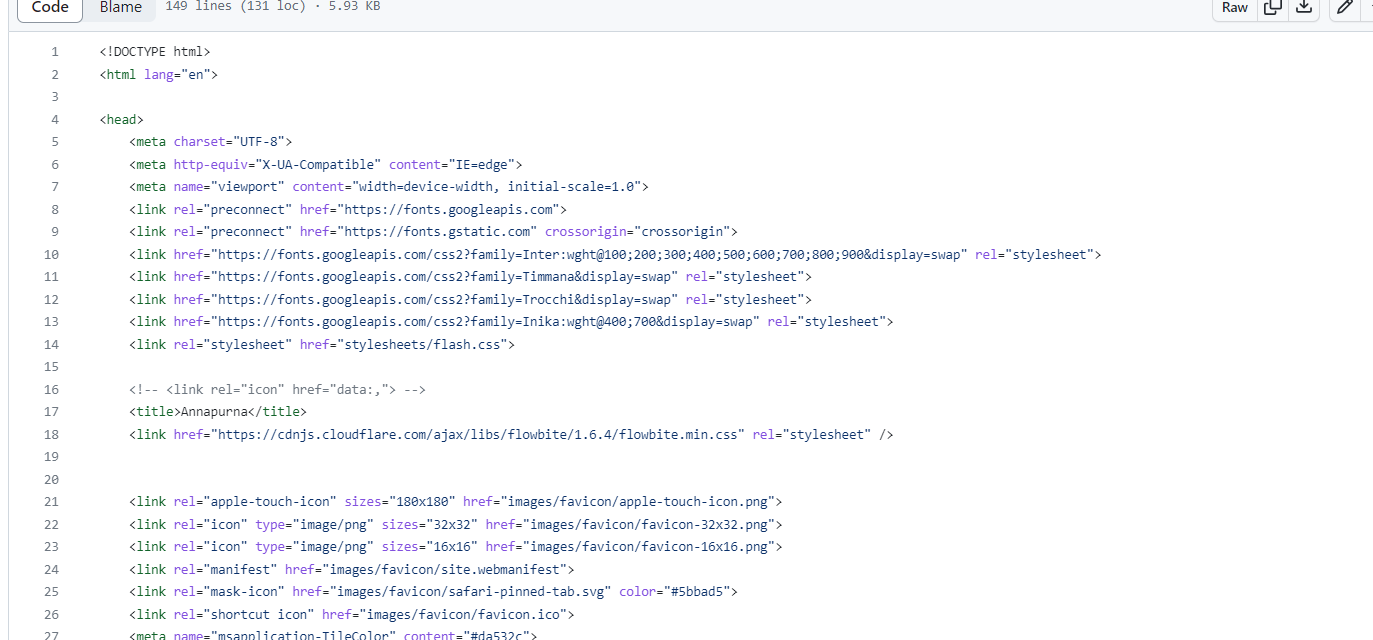Edit this file with the pencil icon
Viewport: 1373px width, 640px height.
pos(1343,8)
